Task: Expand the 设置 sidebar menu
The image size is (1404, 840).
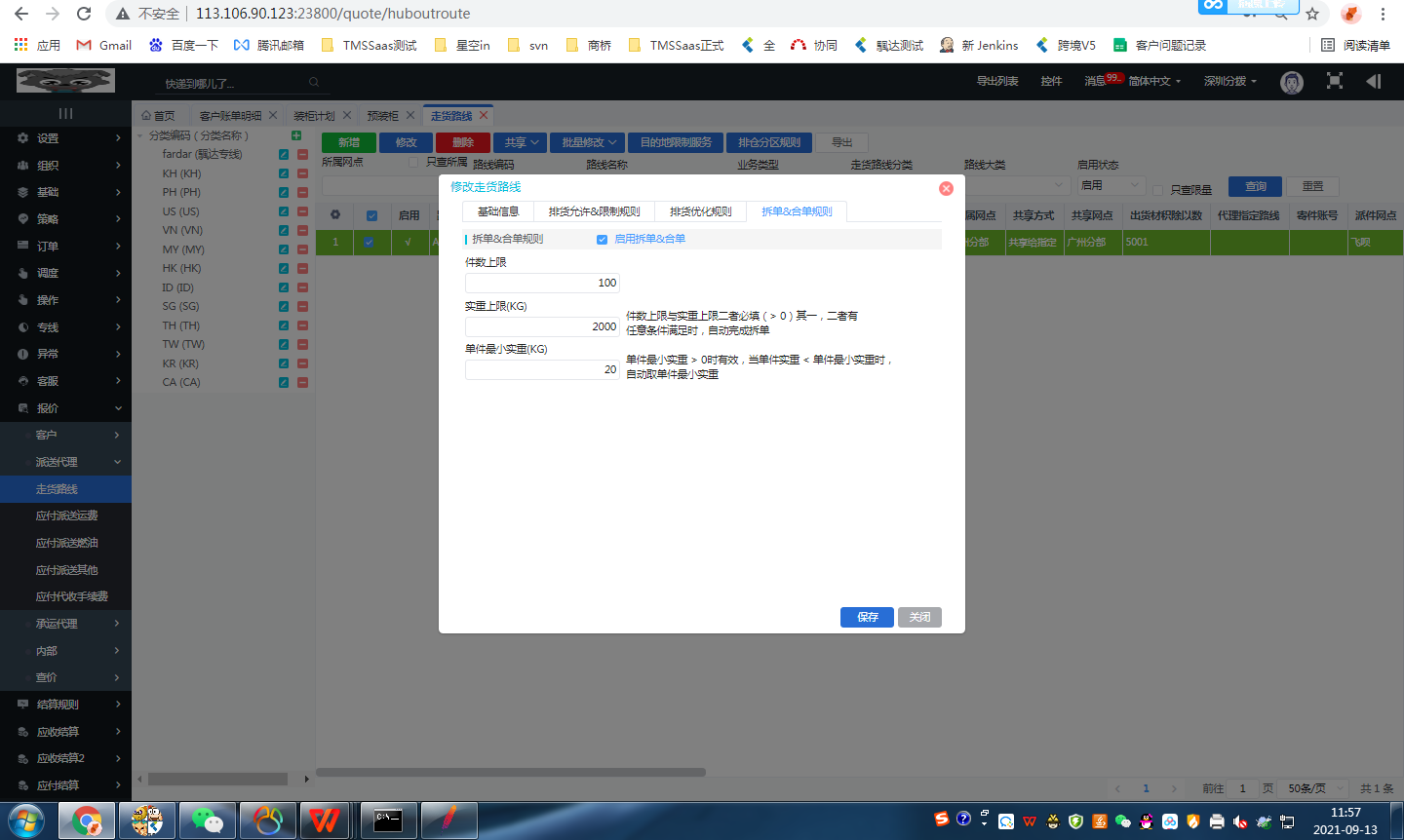Action: tap(65, 138)
